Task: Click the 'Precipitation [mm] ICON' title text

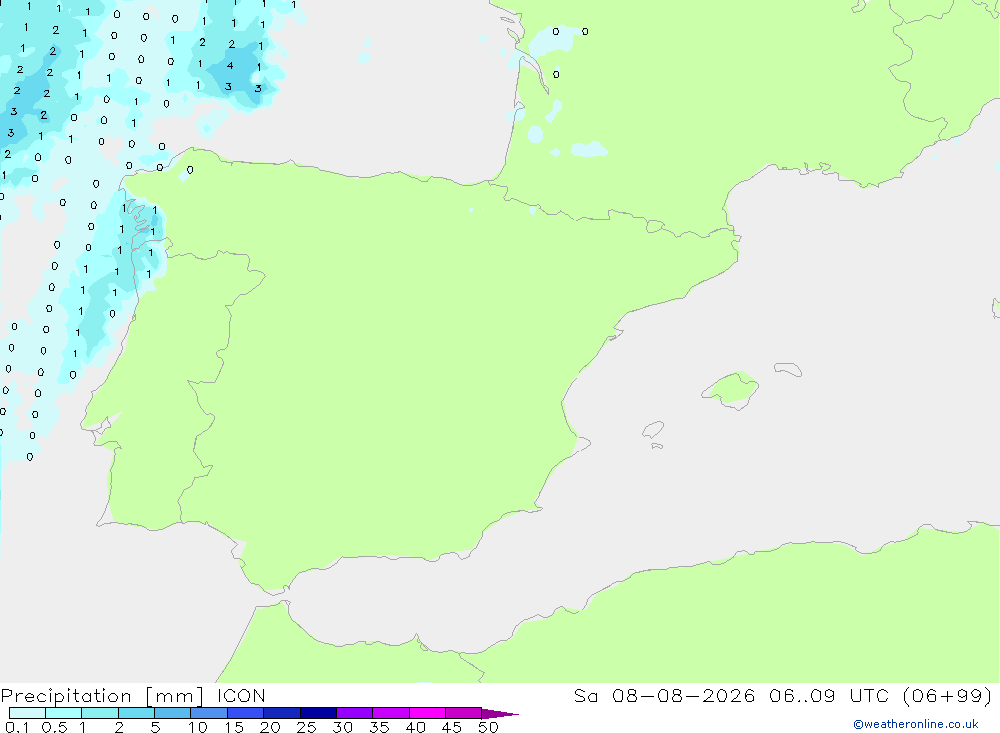Action: [133, 696]
